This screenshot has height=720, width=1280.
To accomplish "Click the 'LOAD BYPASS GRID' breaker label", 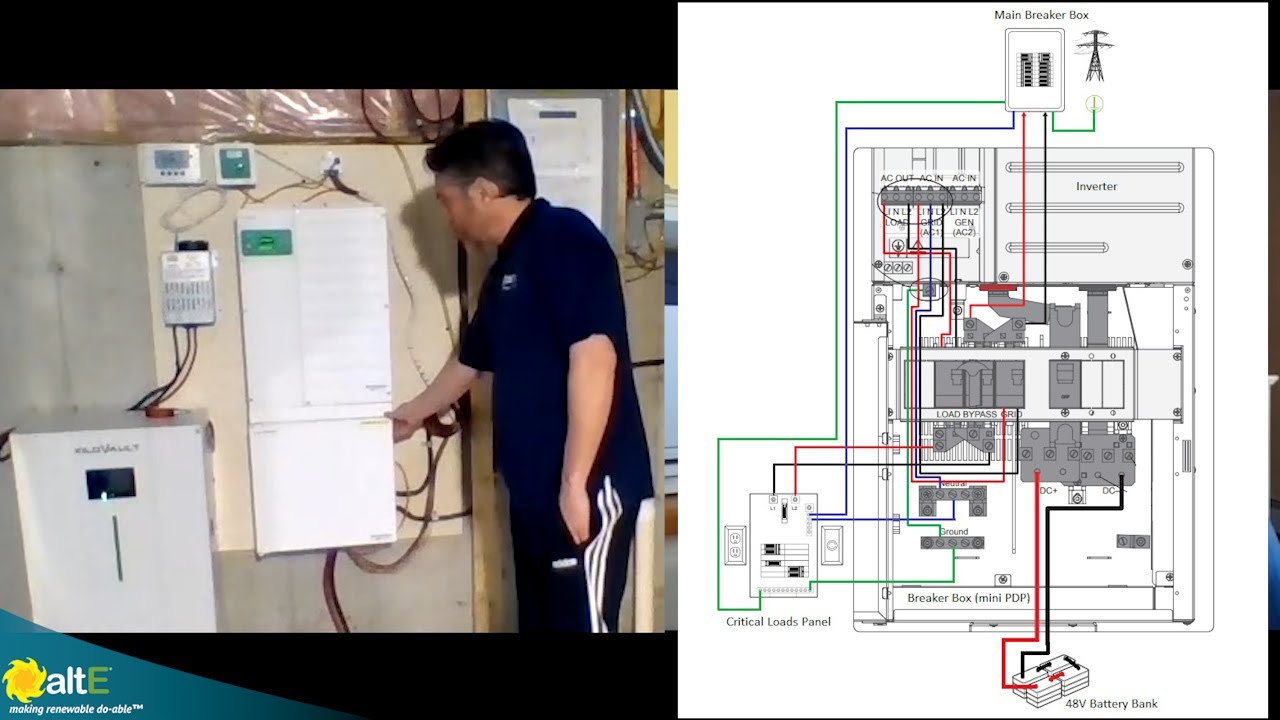I will pos(979,414).
